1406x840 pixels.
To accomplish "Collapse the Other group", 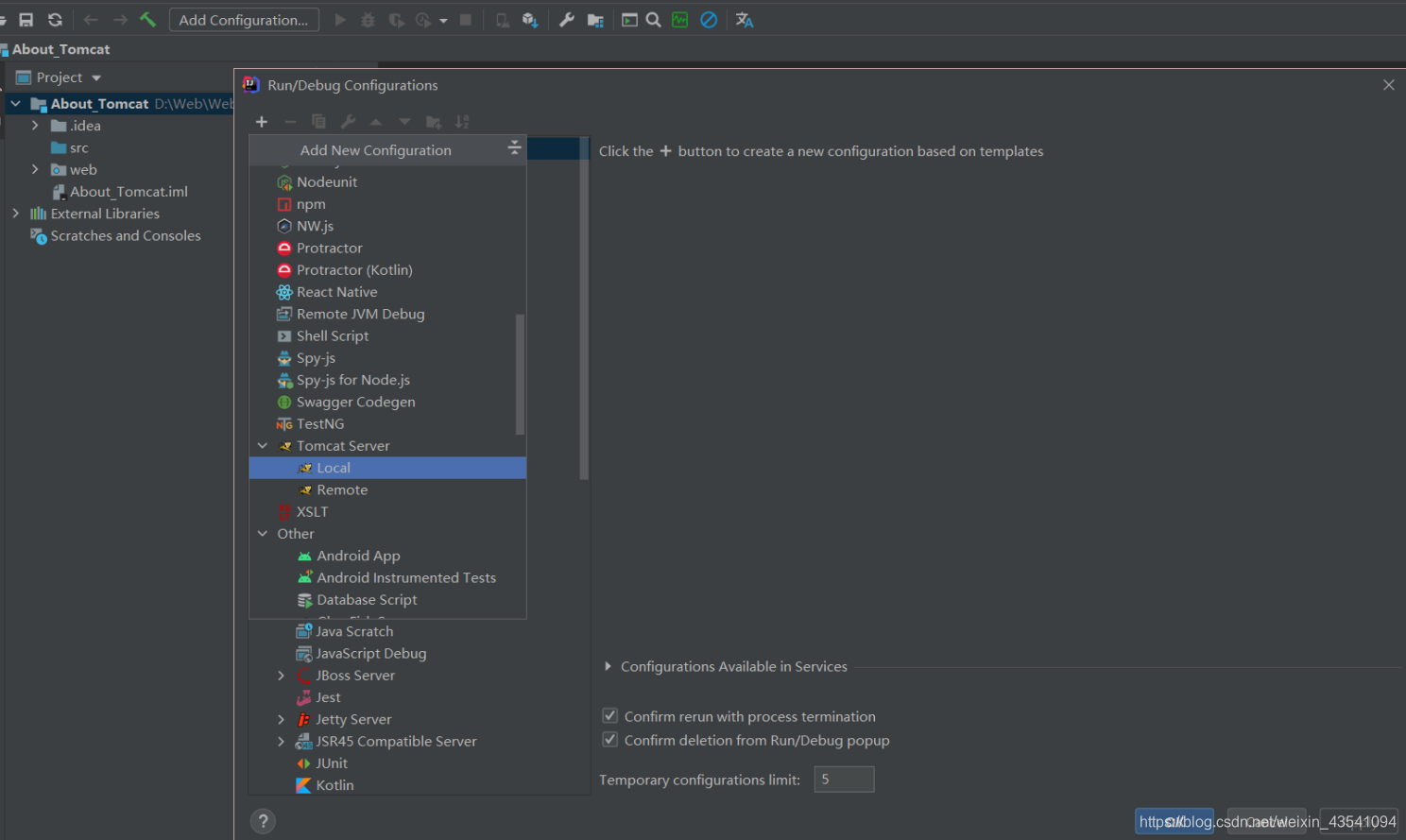I will tap(263, 534).
